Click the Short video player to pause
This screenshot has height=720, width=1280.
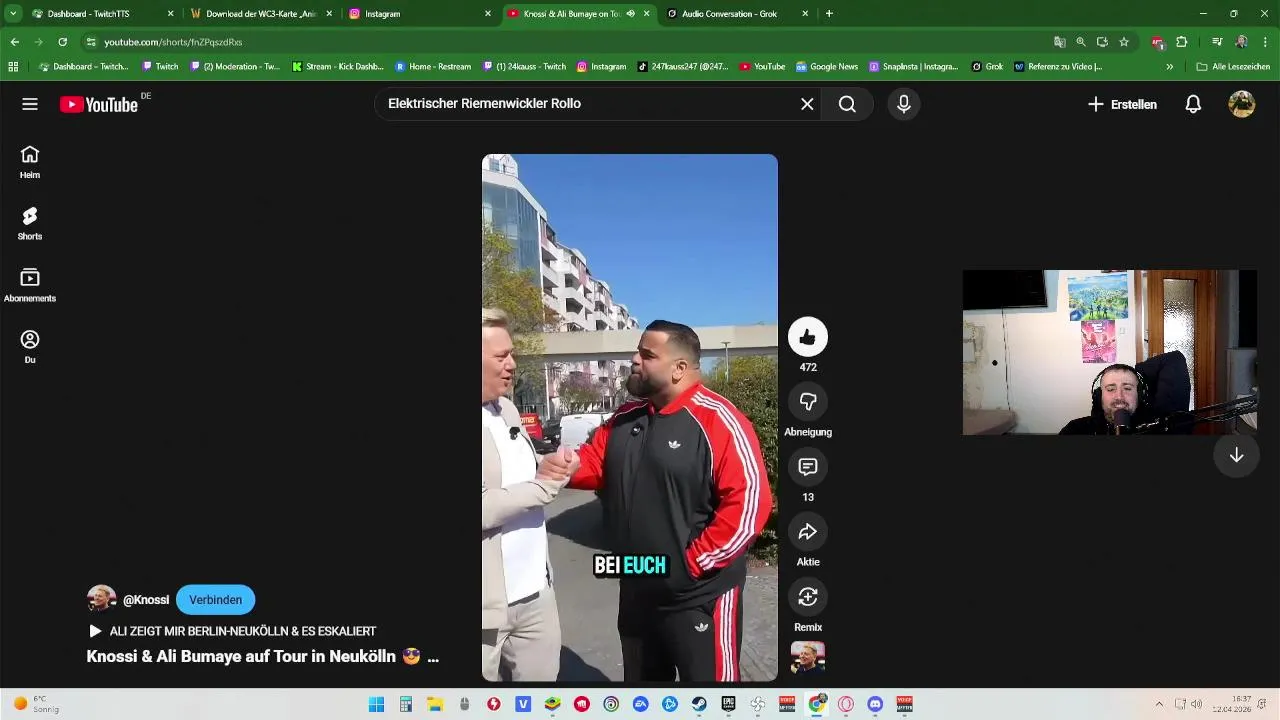[x=630, y=417]
